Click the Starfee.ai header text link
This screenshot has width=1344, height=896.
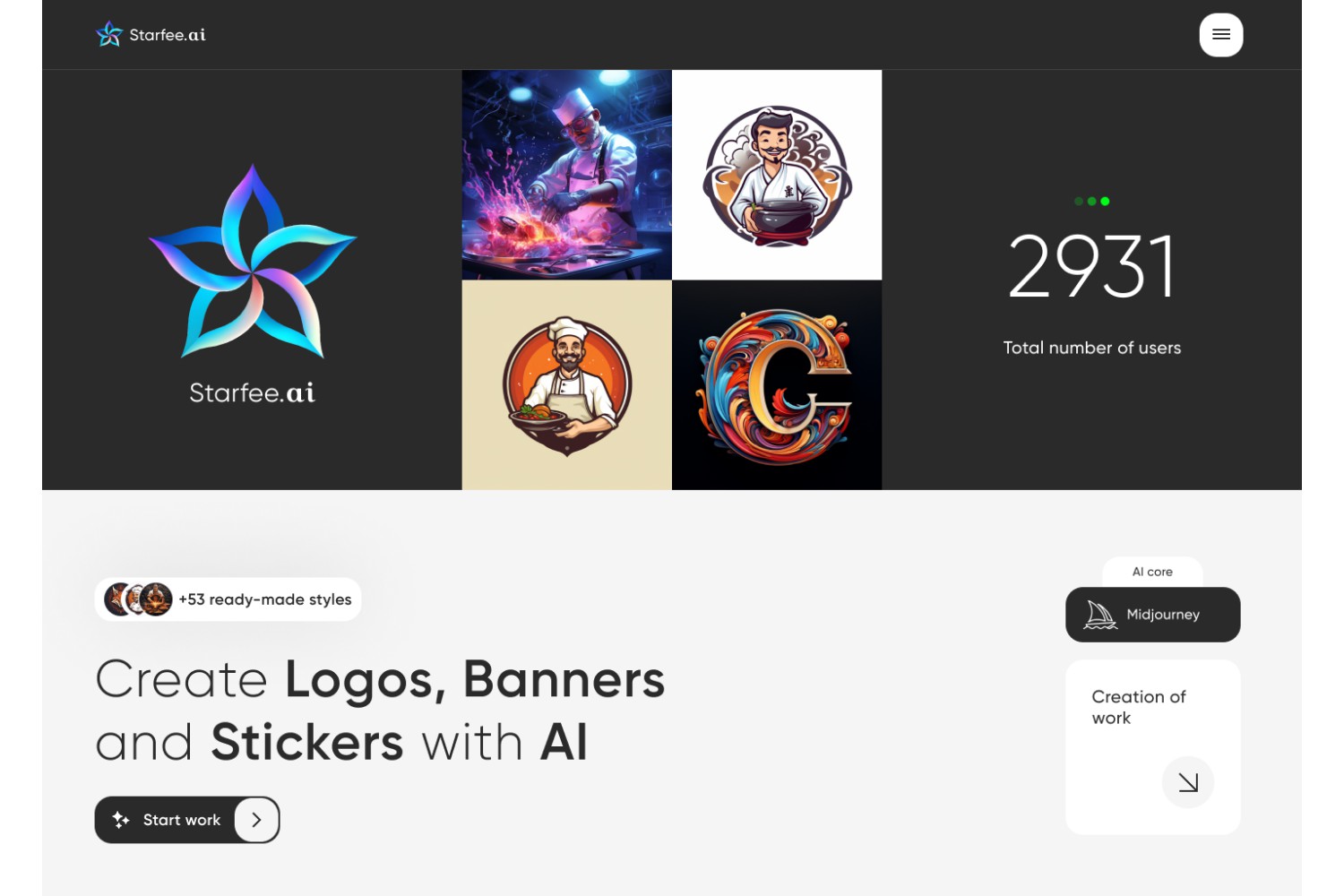coord(168,35)
